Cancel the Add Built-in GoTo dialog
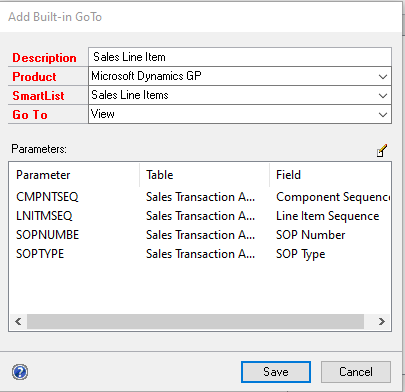This screenshot has height=392, width=405. pyautogui.click(x=356, y=372)
